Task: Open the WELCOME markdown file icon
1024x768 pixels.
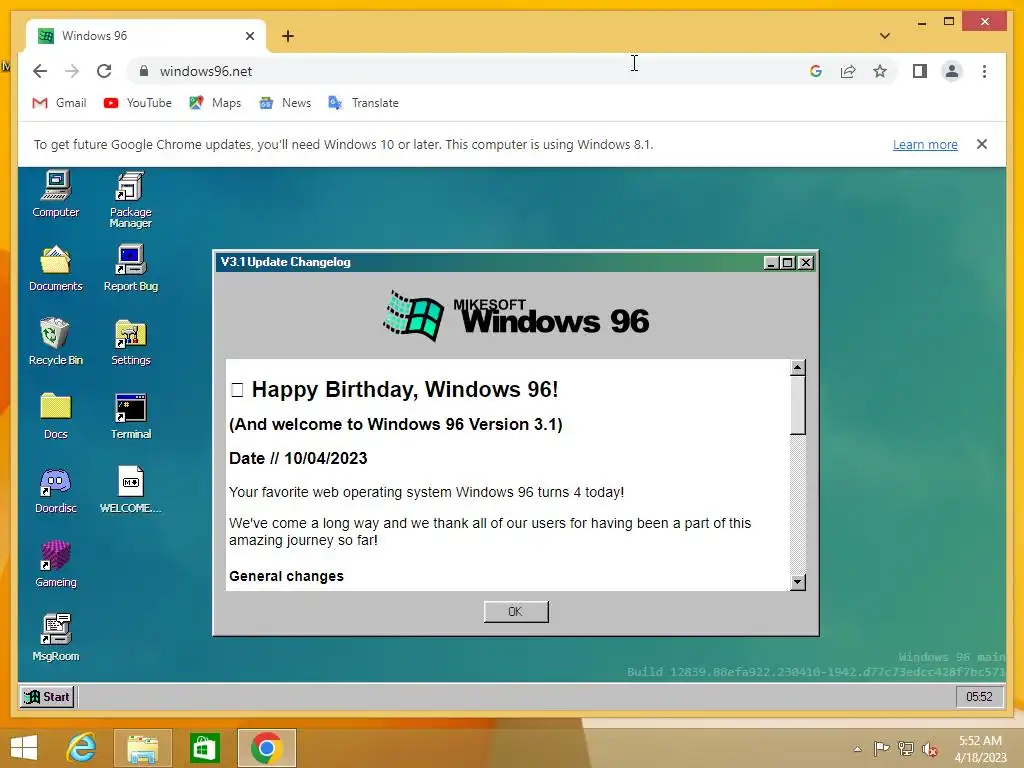Action: point(131,490)
